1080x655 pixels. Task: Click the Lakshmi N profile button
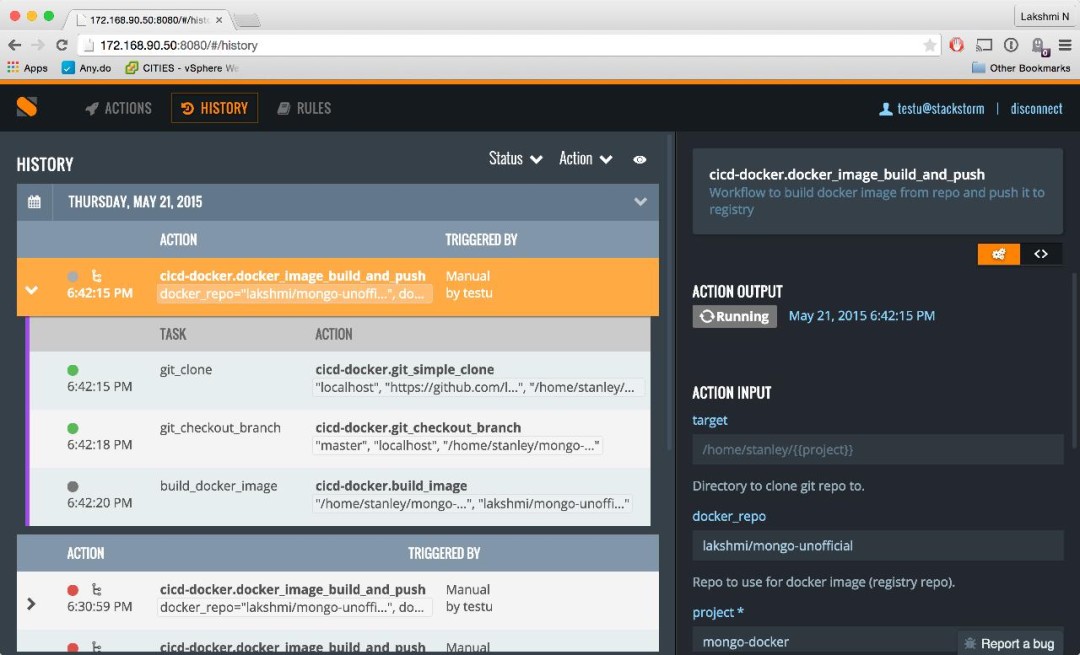point(1044,17)
